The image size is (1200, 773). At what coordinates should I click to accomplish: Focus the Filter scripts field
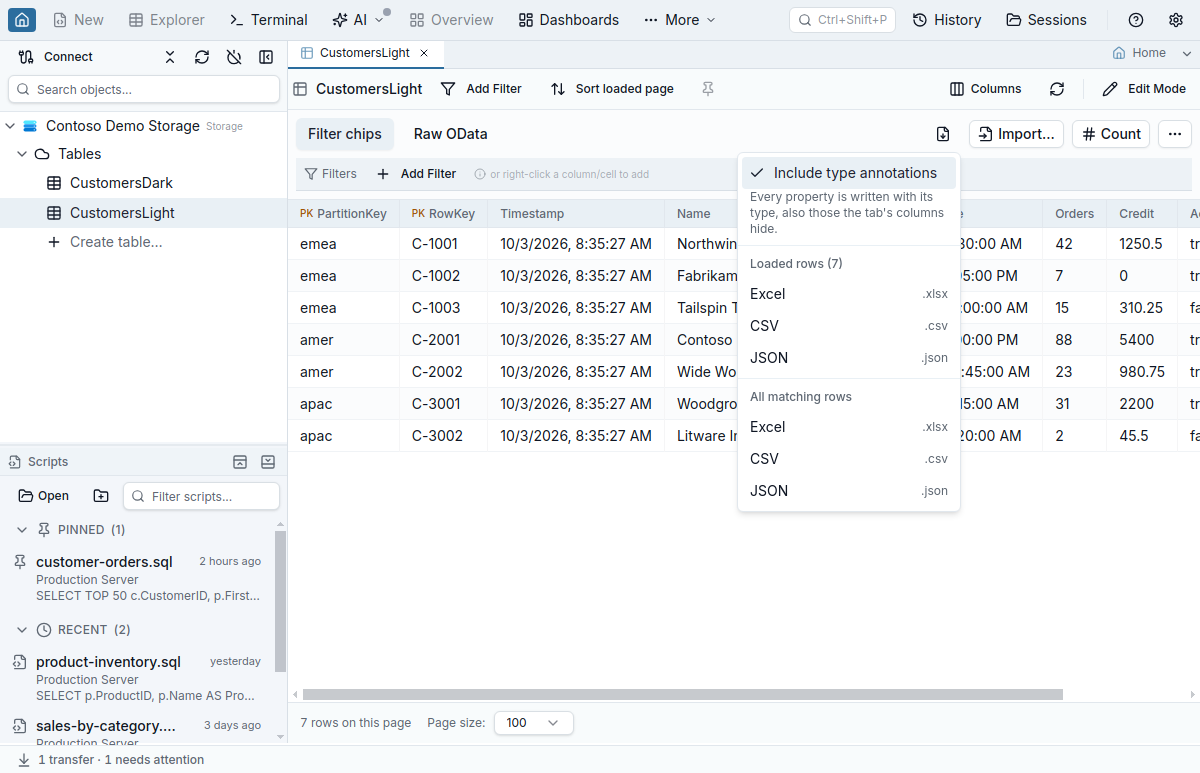[x=201, y=496]
